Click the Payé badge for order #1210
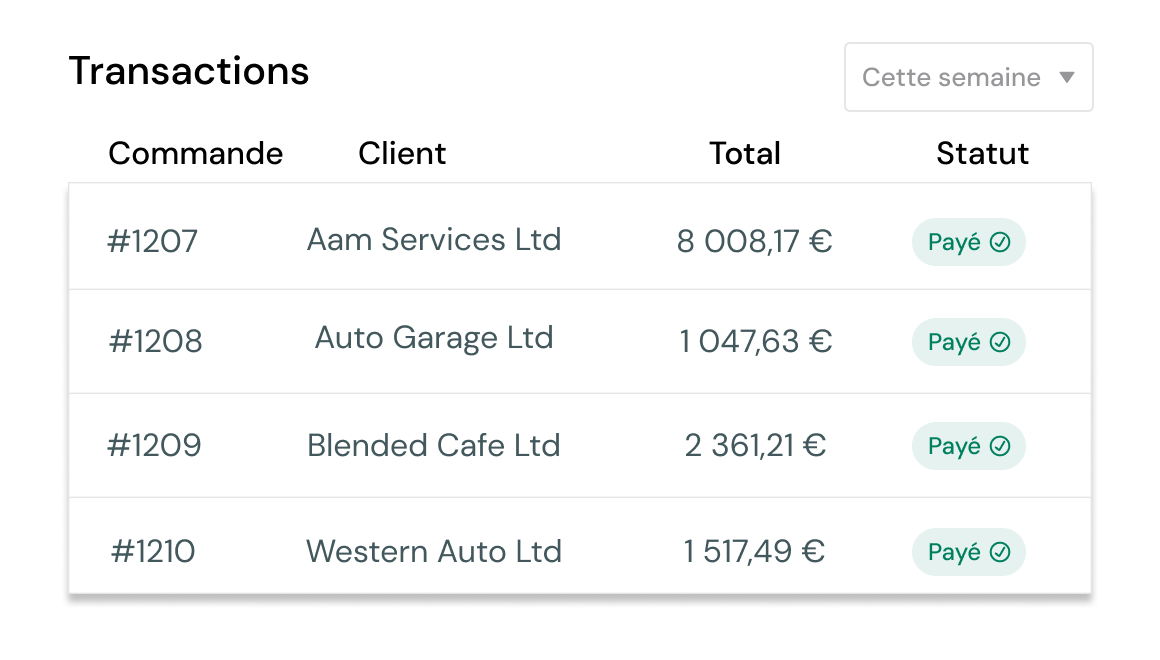The height and width of the screenshot is (660, 1160). coord(968,552)
